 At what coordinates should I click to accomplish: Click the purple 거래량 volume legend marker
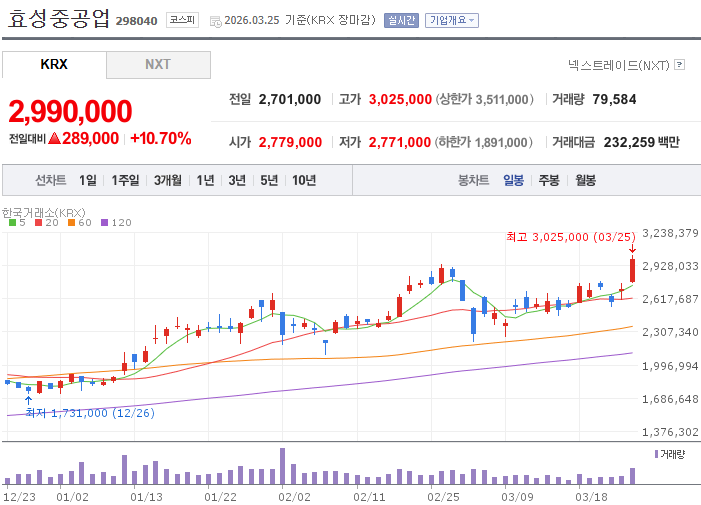point(656,454)
